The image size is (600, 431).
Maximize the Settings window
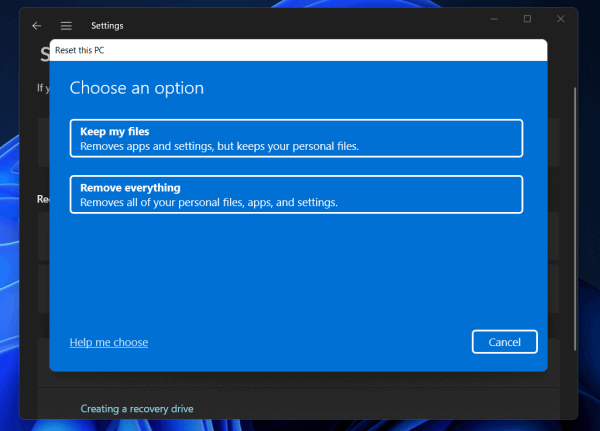(527, 19)
